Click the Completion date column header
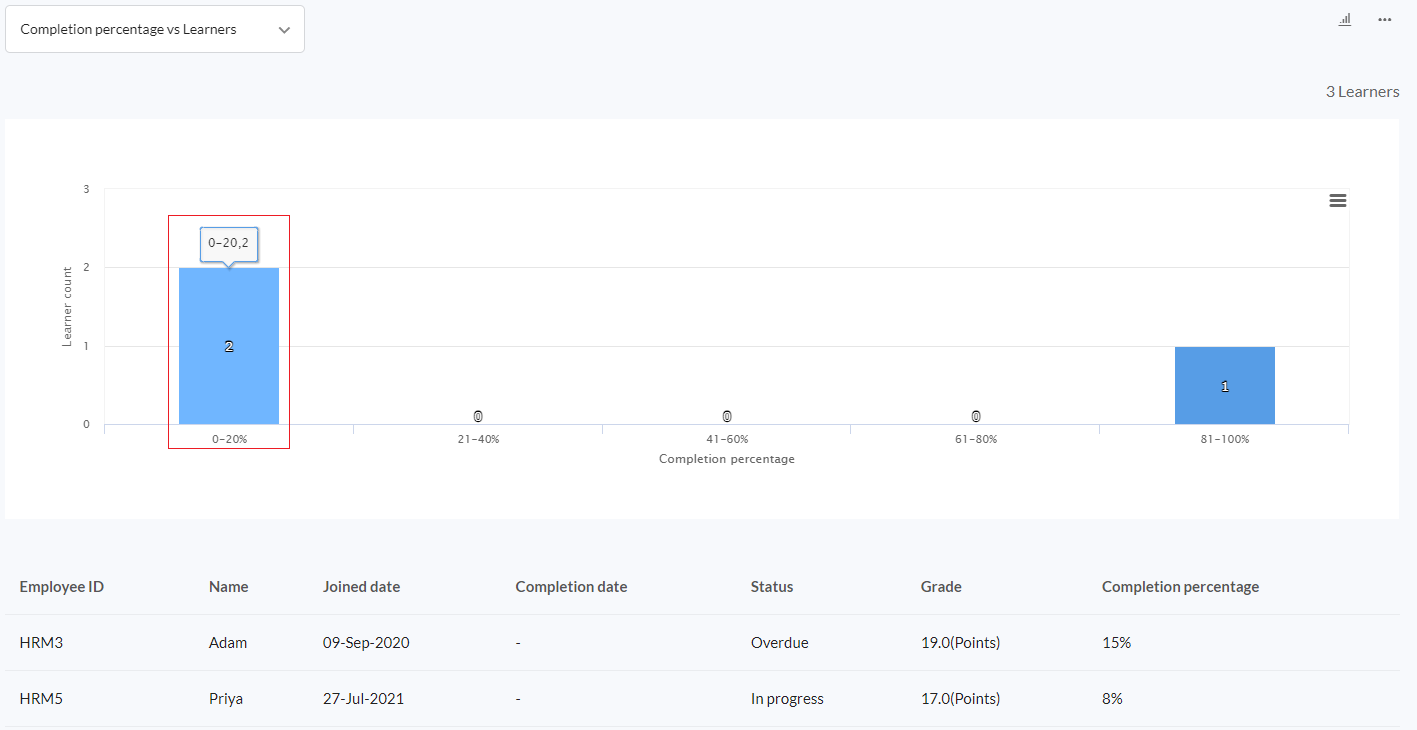The width and height of the screenshot is (1417, 730). [x=572, y=587]
